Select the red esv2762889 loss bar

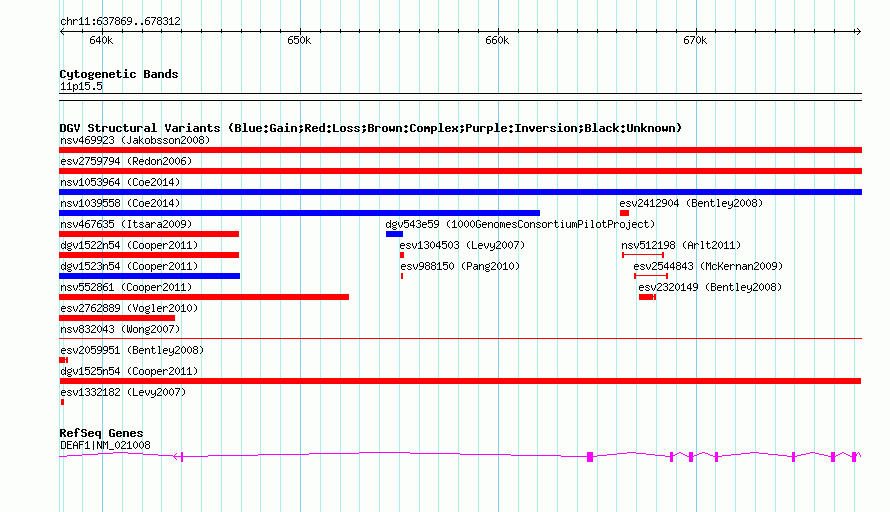[117, 318]
